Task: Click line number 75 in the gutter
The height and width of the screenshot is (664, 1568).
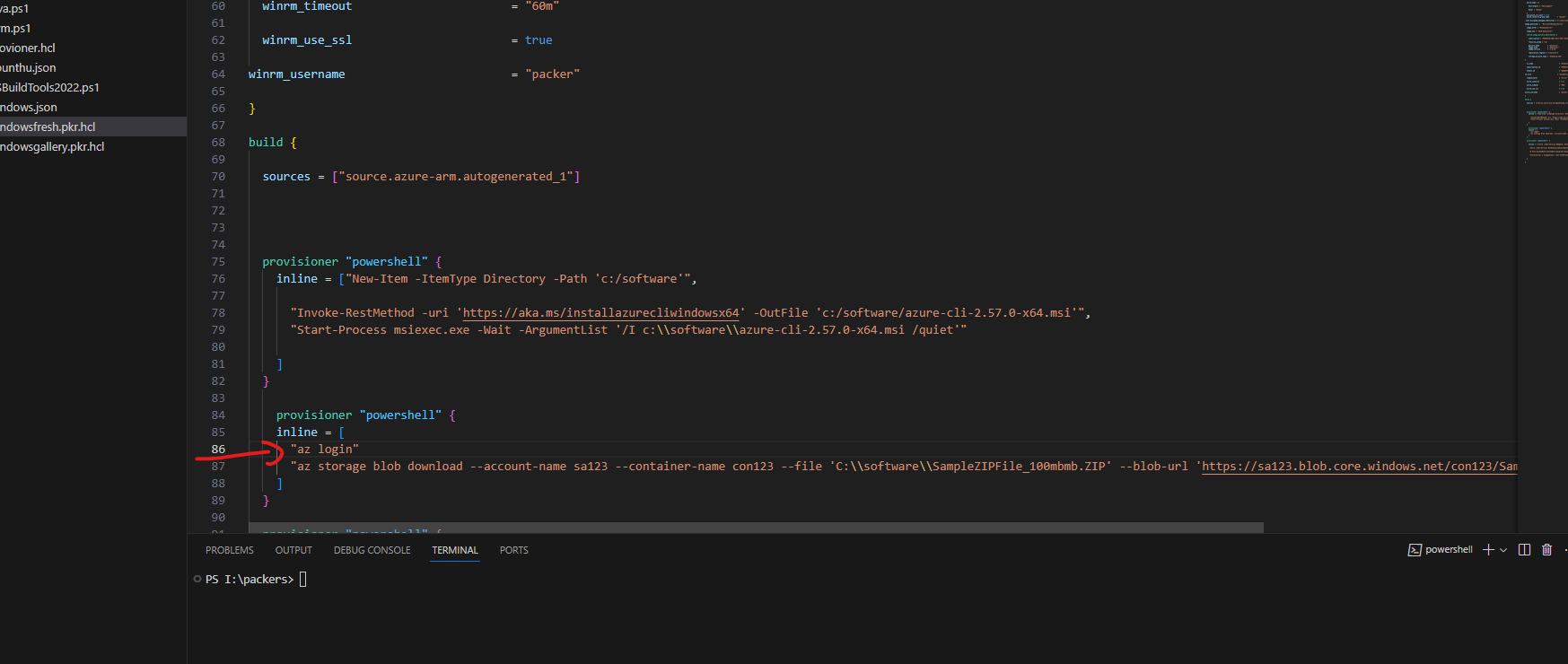Action: [218, 262]
